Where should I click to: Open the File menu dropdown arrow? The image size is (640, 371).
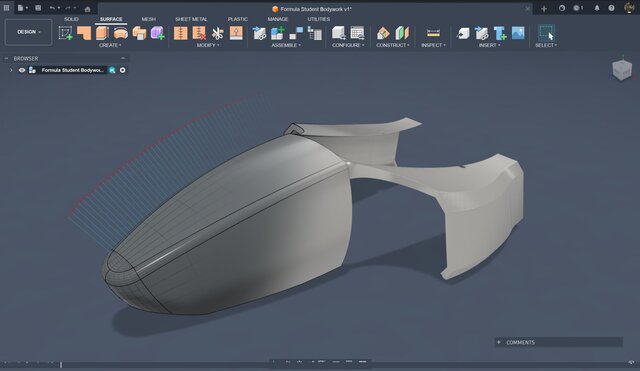coord(27,8)
